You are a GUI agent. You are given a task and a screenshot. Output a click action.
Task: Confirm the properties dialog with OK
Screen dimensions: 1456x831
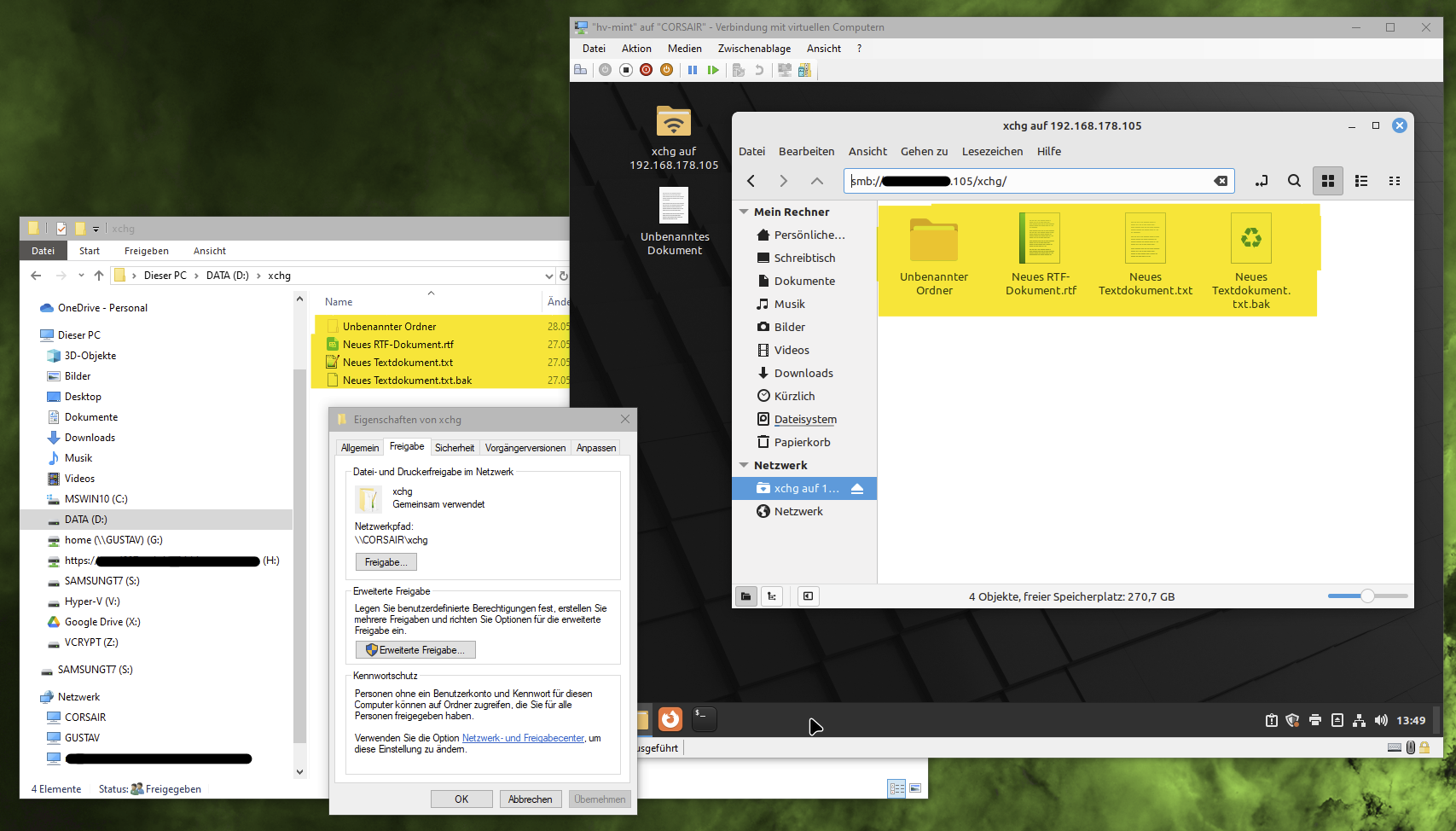[461, 799]
